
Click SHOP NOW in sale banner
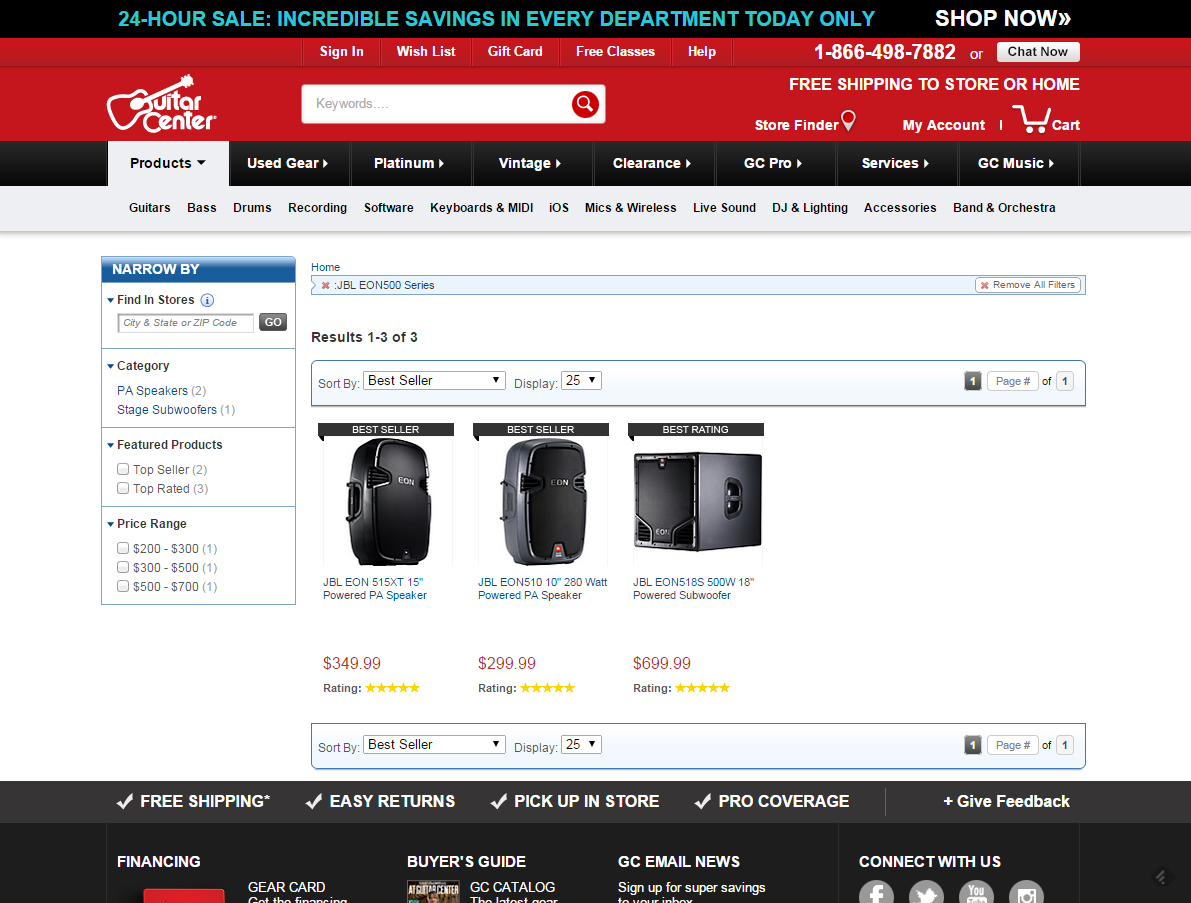coord(1003,18)
